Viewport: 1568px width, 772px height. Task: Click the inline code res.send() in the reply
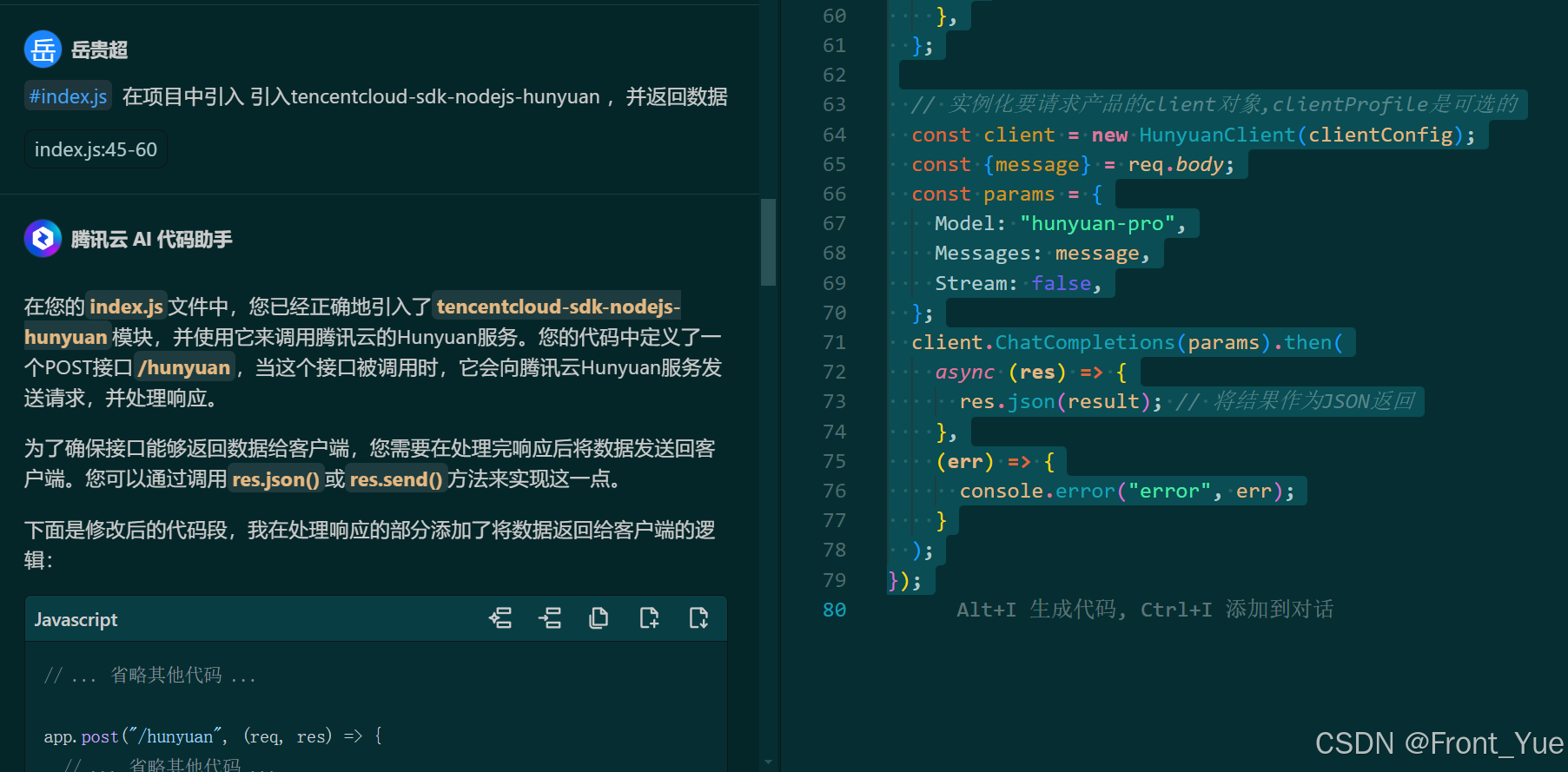click(396, 478)
